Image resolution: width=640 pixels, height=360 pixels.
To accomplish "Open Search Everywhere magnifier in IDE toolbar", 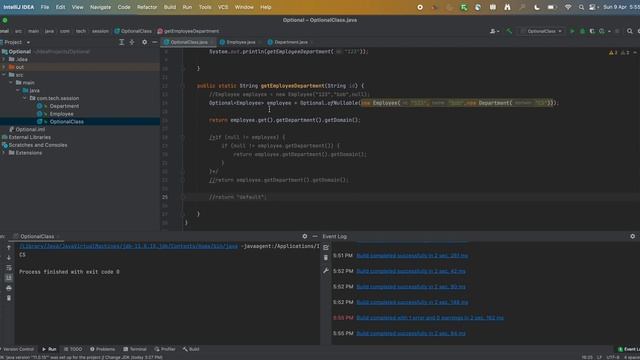I will coord(629,31).
